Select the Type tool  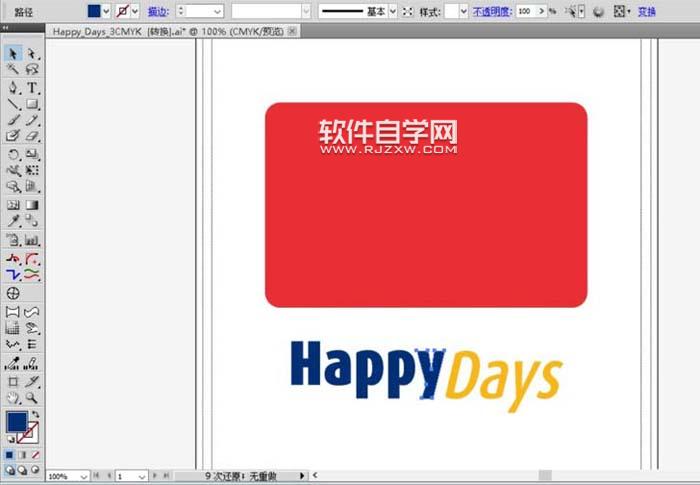[x=32, y=87]
